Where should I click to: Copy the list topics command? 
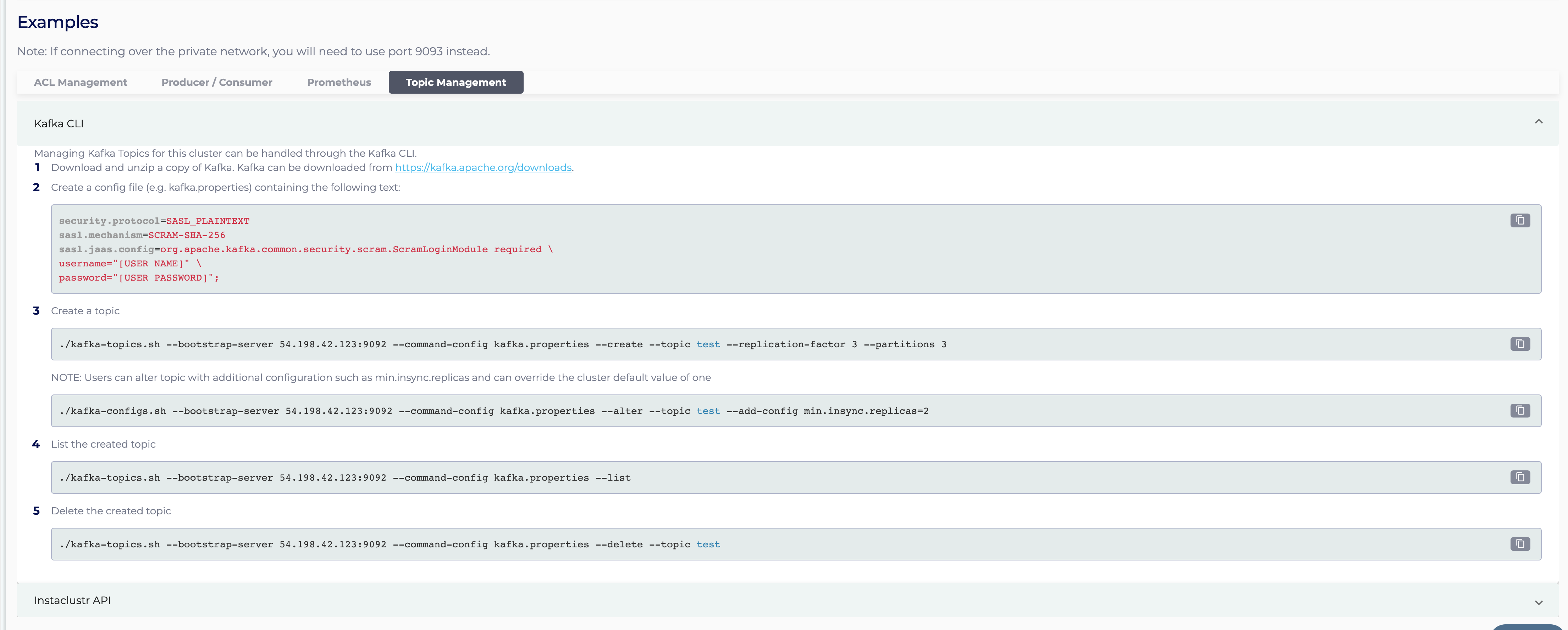1519,477
